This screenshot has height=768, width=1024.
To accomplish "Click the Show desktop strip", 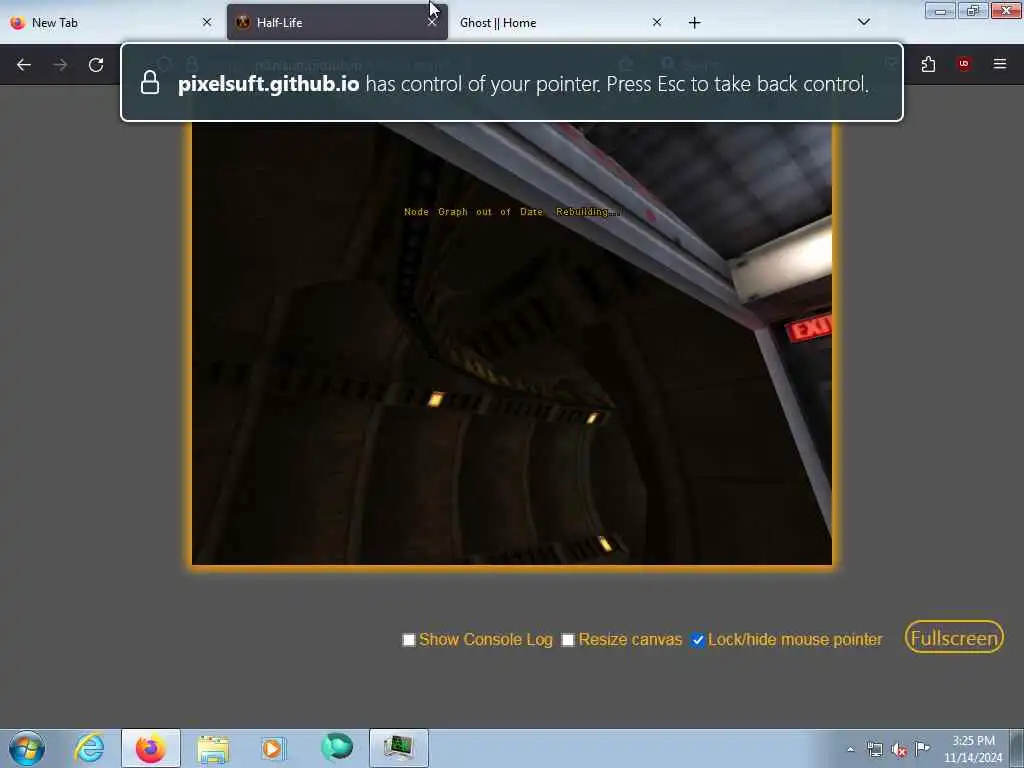I will coord(1017,748).
